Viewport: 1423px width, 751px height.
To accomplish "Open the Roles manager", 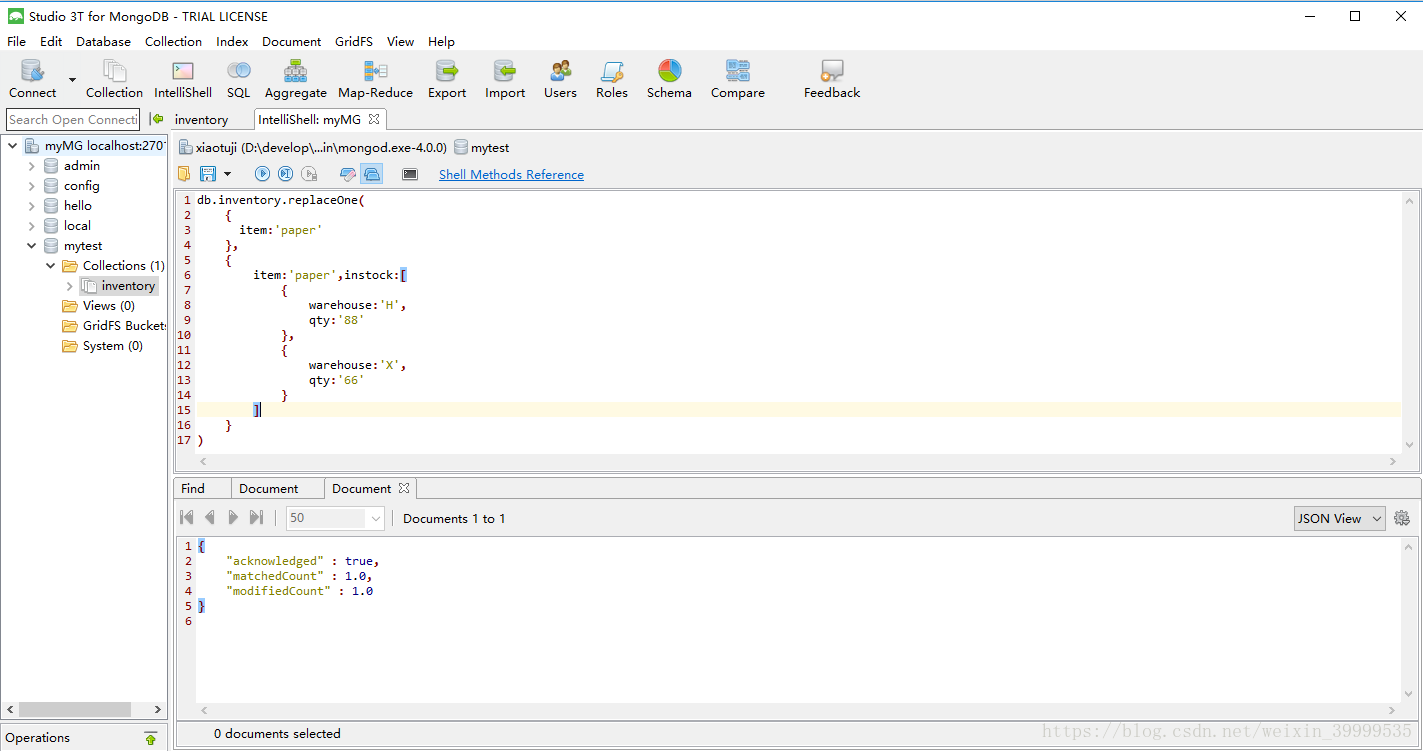I will tap(612, 79).
